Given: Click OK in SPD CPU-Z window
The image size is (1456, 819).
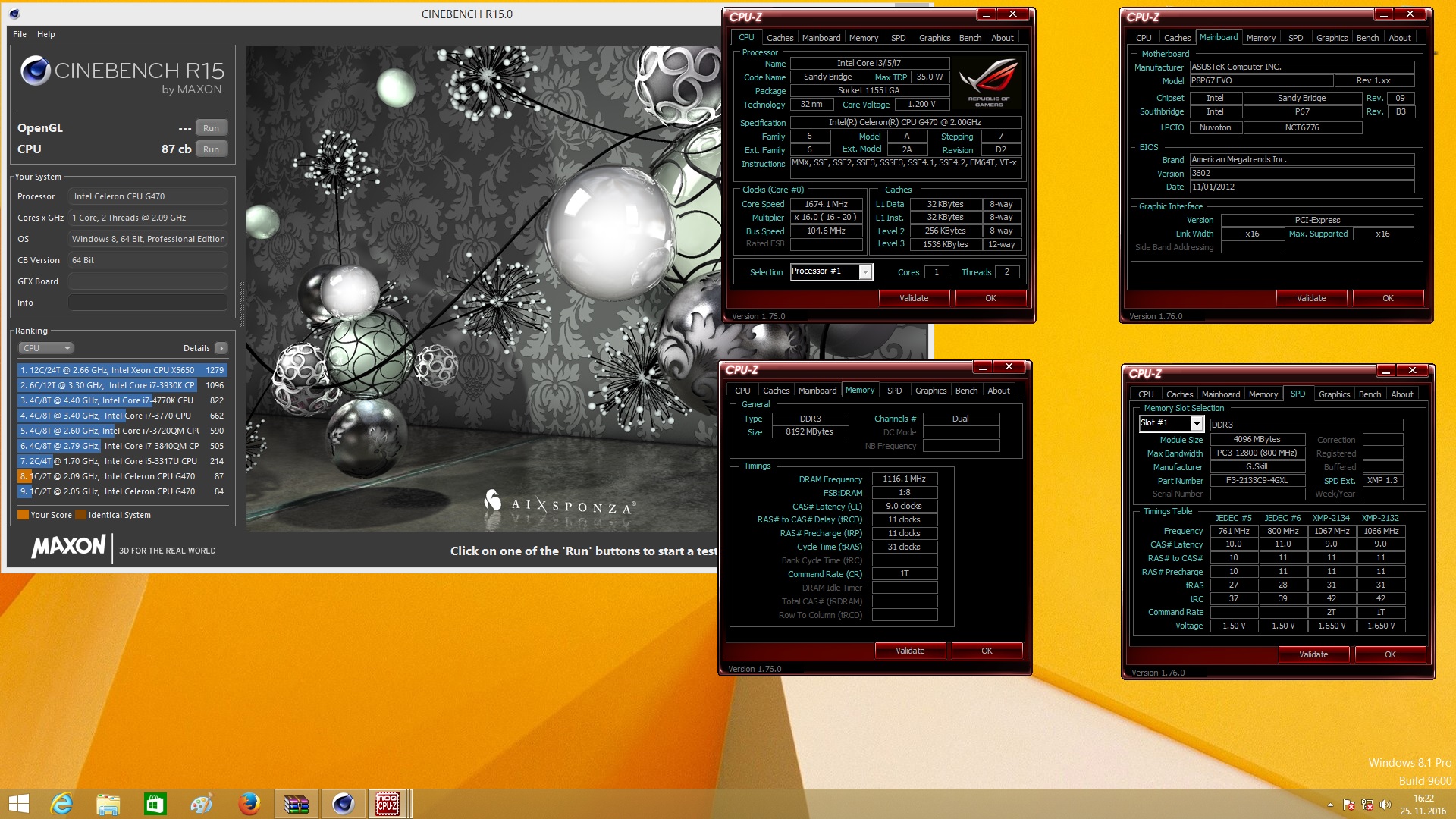Looking at the screenshot, I should (1390, 654).
